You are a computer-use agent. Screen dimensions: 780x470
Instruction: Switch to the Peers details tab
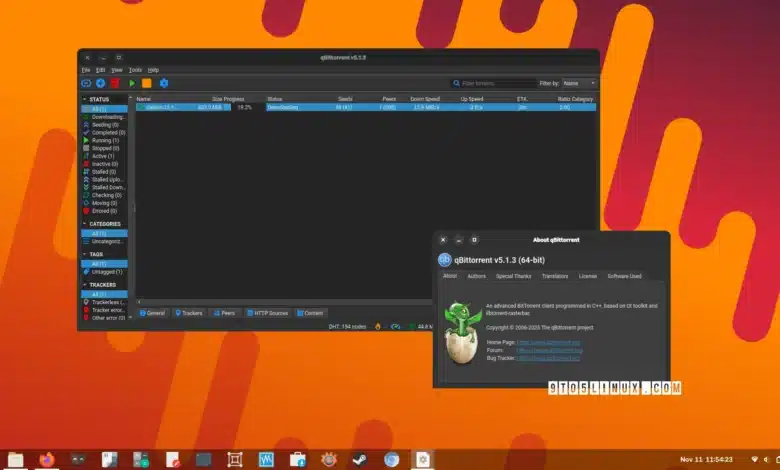[224, 313]
